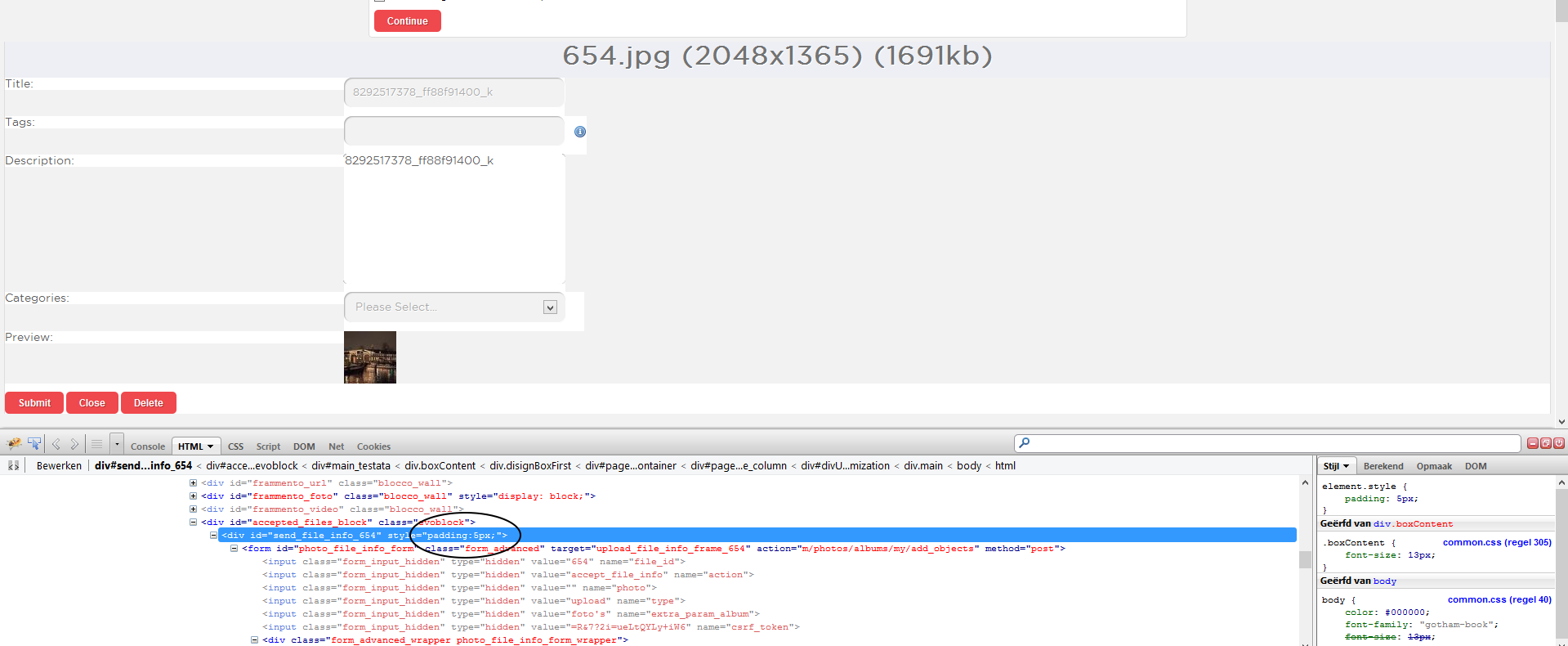
Task: Deactivate Firebug using the power icon
Action: (1559, 443)
